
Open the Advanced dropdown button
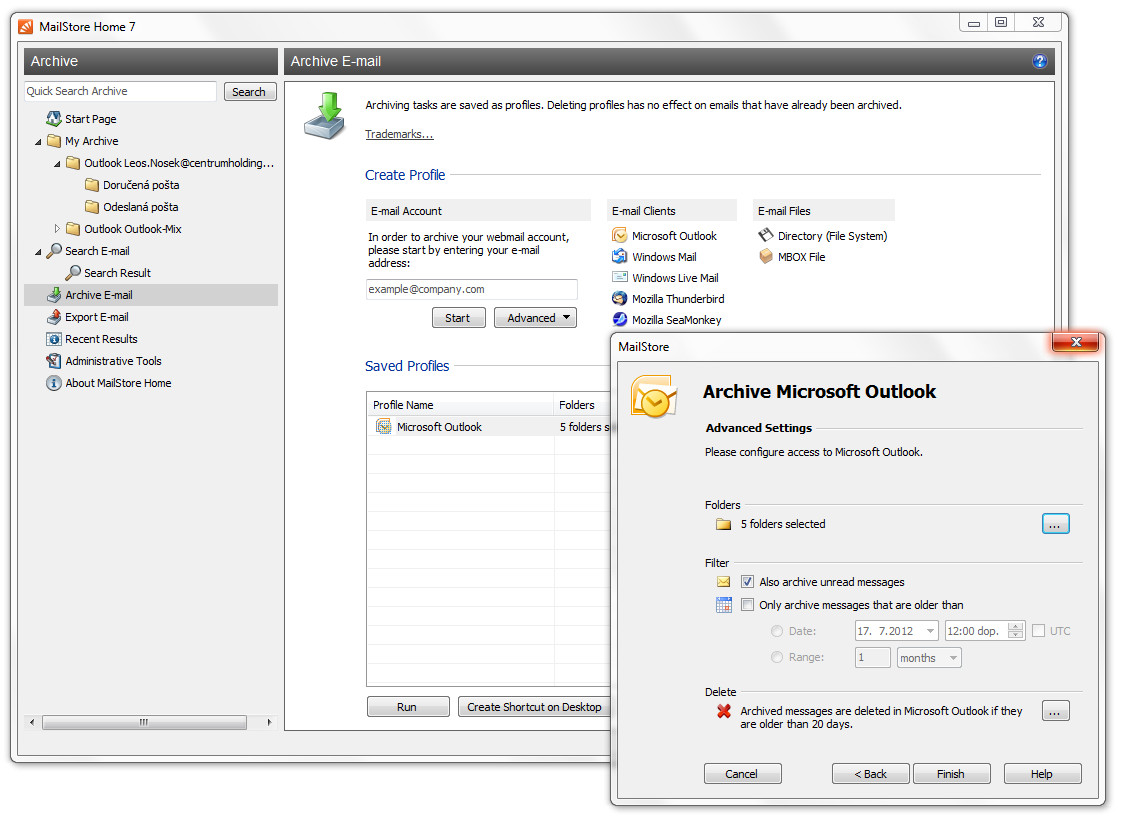[x=535, y=318]
